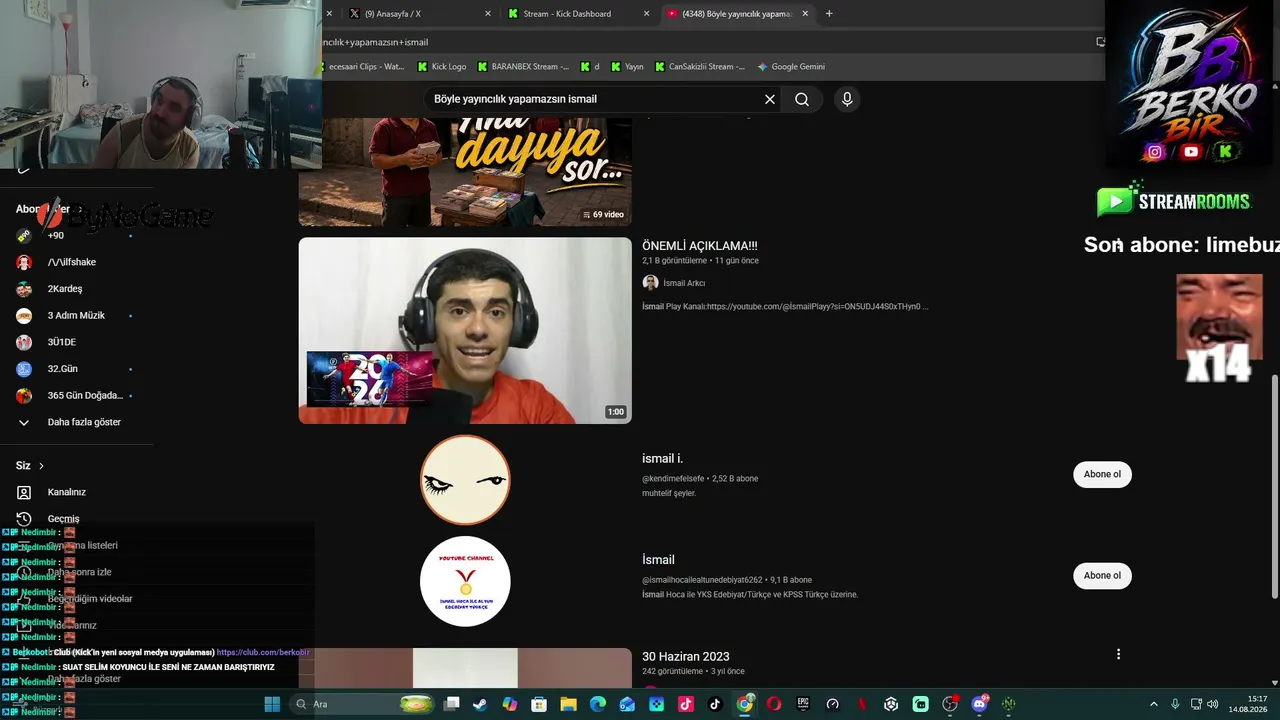Open the ÖNEMLİ AÇIKLAMA!!! video title
The height and width of the screenshot is (720, 1280).
tap(700, 246)
